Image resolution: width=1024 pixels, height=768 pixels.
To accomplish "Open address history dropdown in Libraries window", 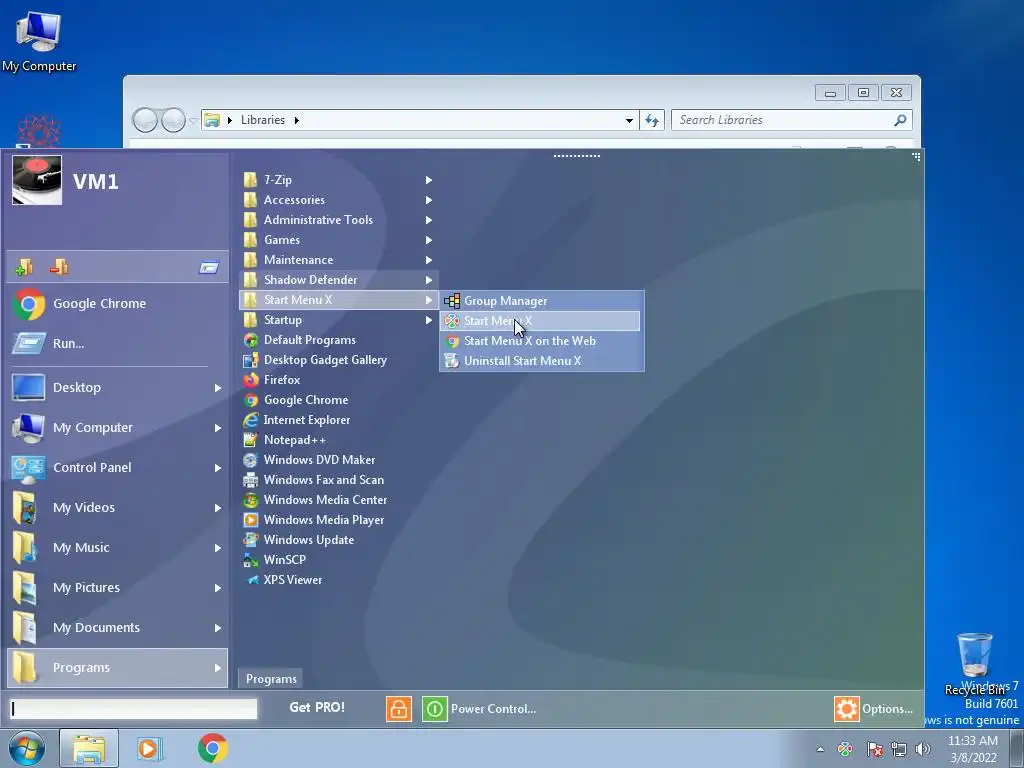I will [629, 120].
